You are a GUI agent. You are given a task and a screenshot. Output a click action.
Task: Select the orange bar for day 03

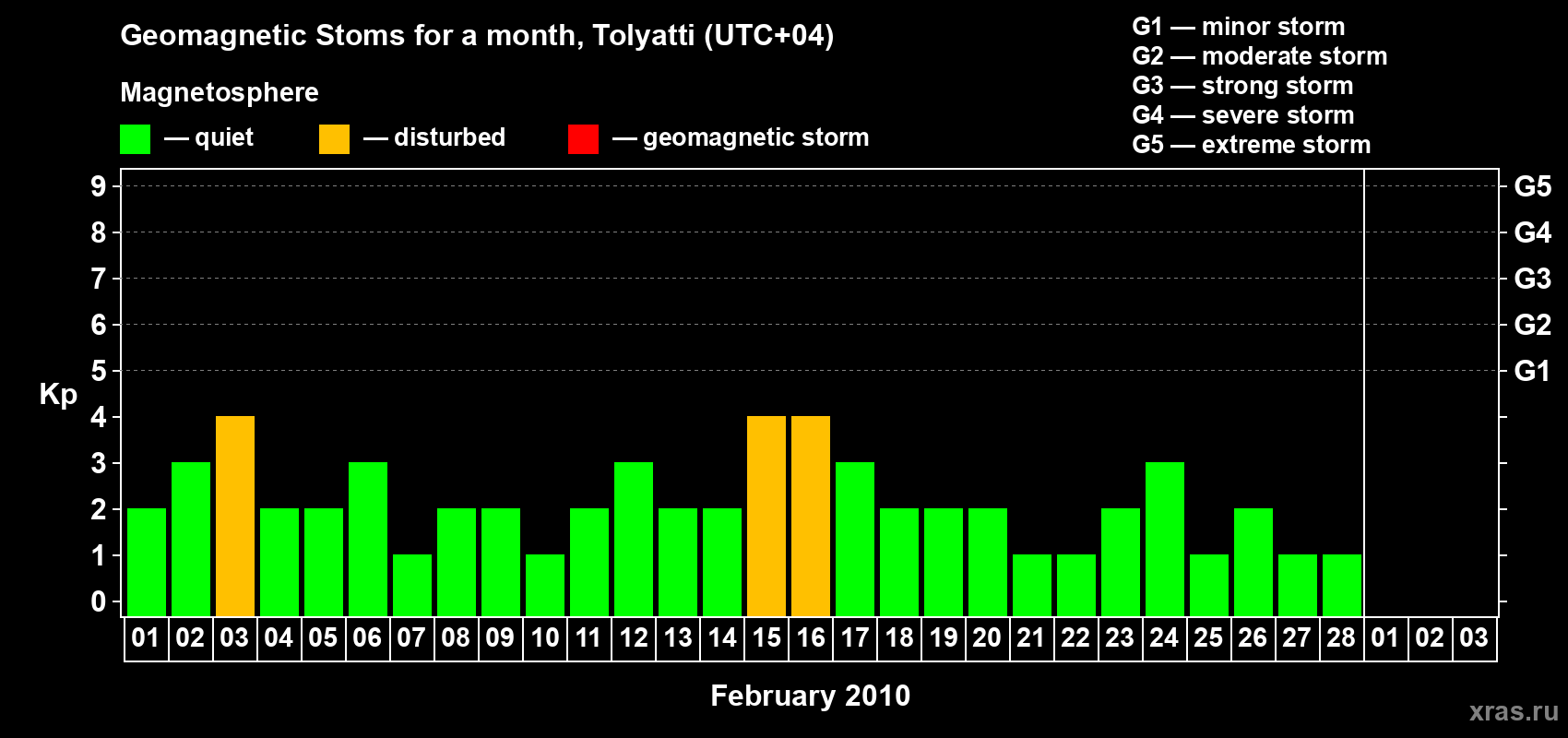pos(235,517)
